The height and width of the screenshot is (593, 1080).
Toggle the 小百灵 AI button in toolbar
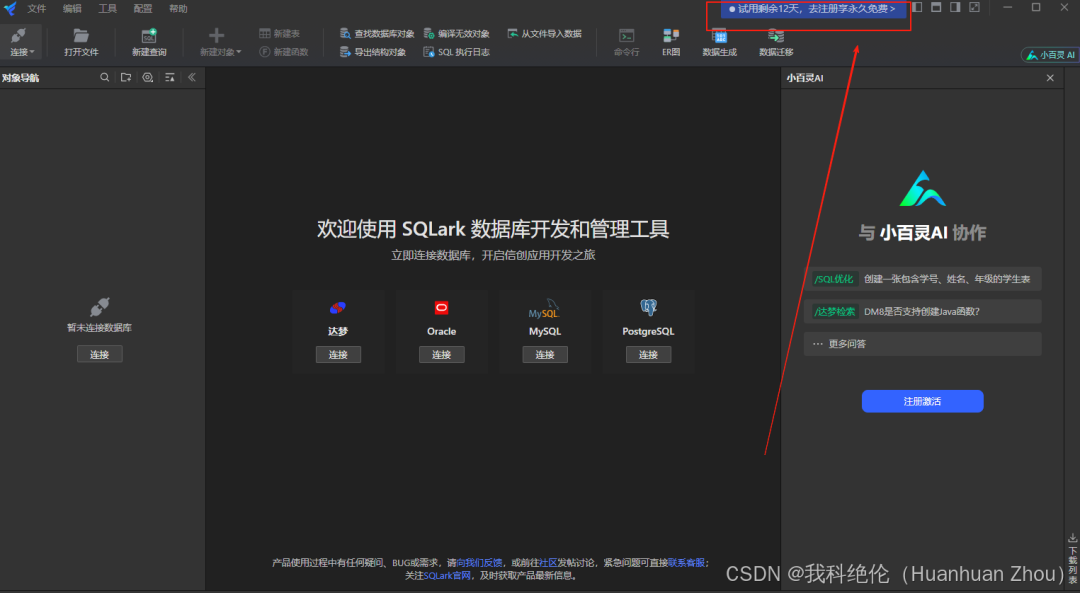pos(1050,55)
